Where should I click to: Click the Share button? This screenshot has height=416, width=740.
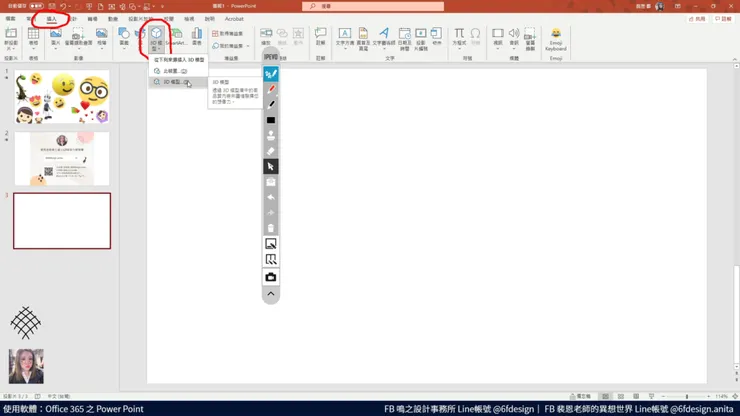[x=697, y=19]
